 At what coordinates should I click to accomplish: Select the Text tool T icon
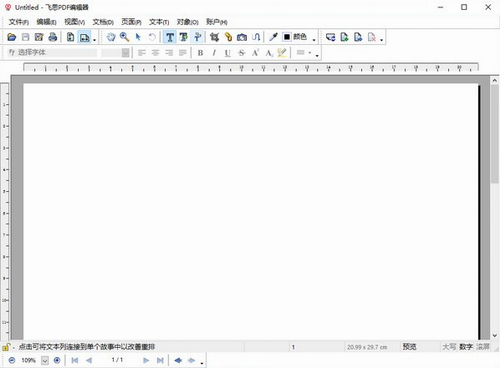pos(170,37)
